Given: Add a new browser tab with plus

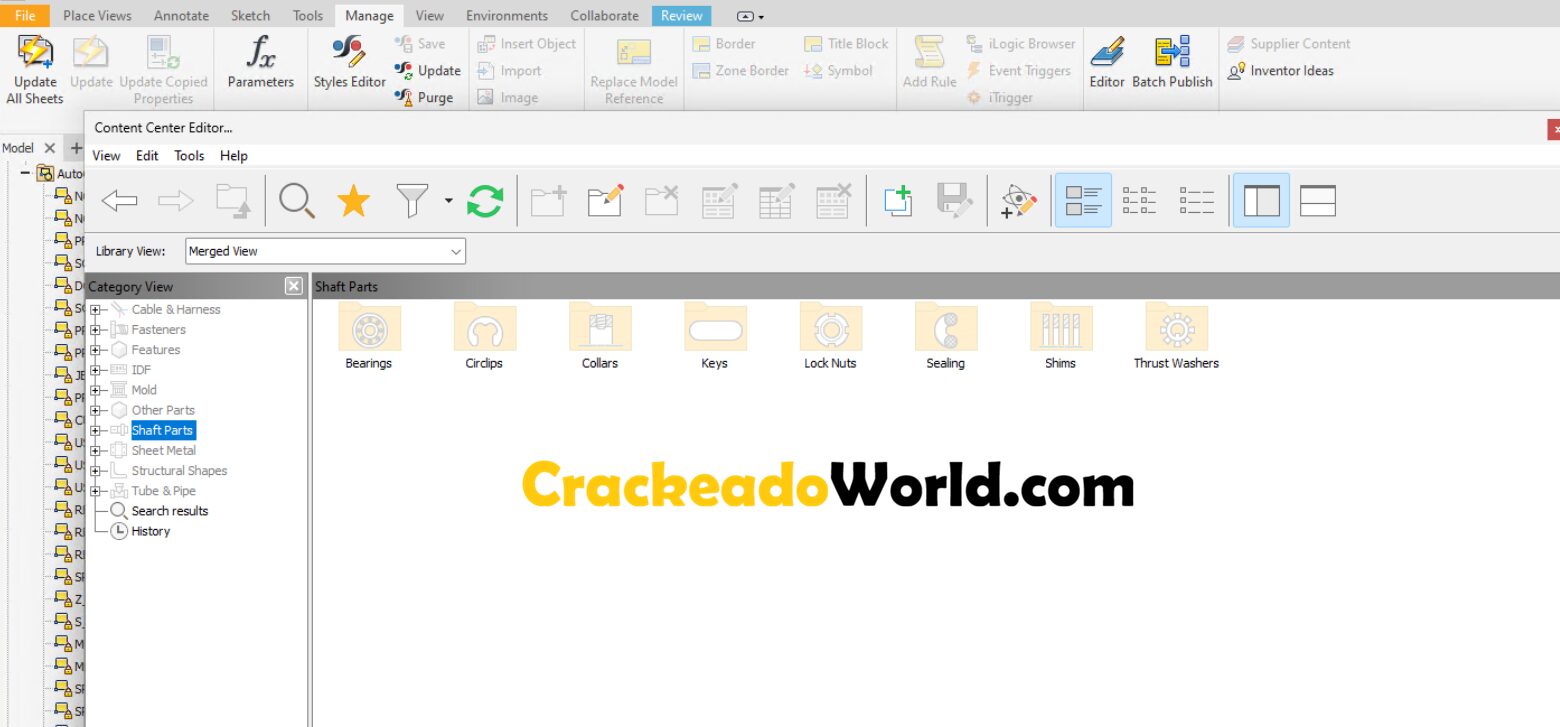Looking at the screenshot, I should coord(76,148).
